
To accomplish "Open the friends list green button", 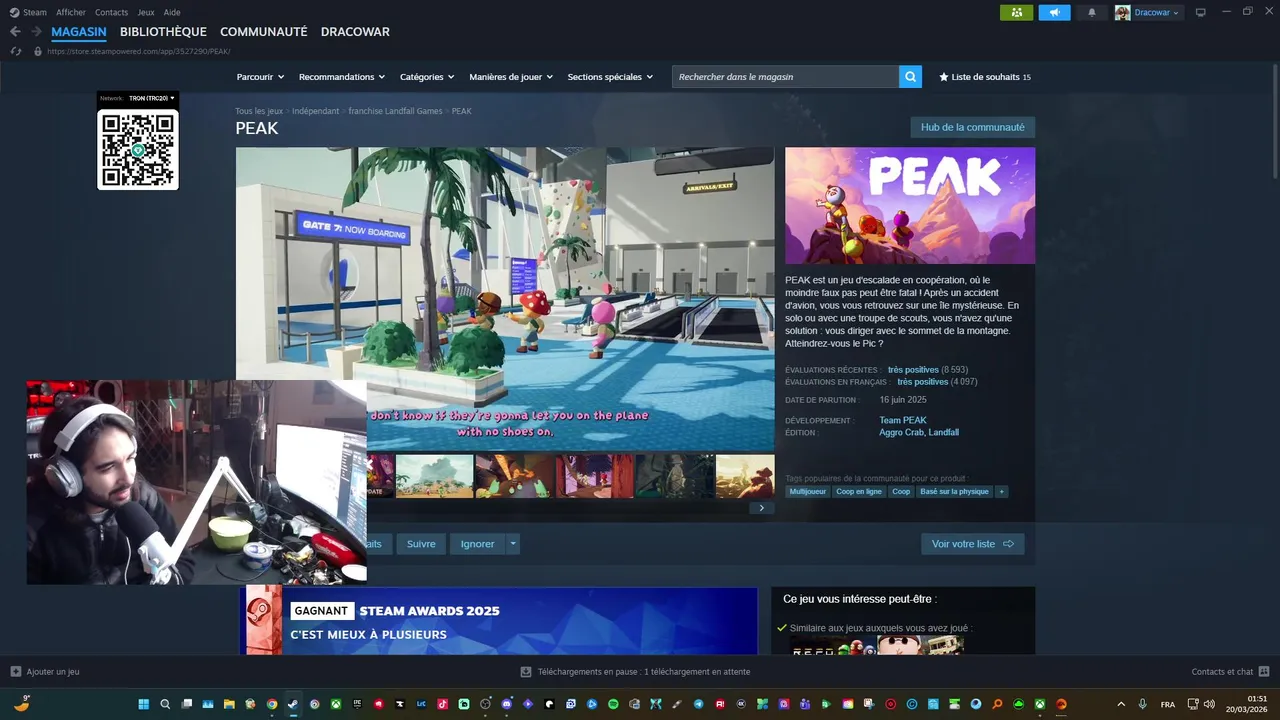I will [x=1016, y=13].
